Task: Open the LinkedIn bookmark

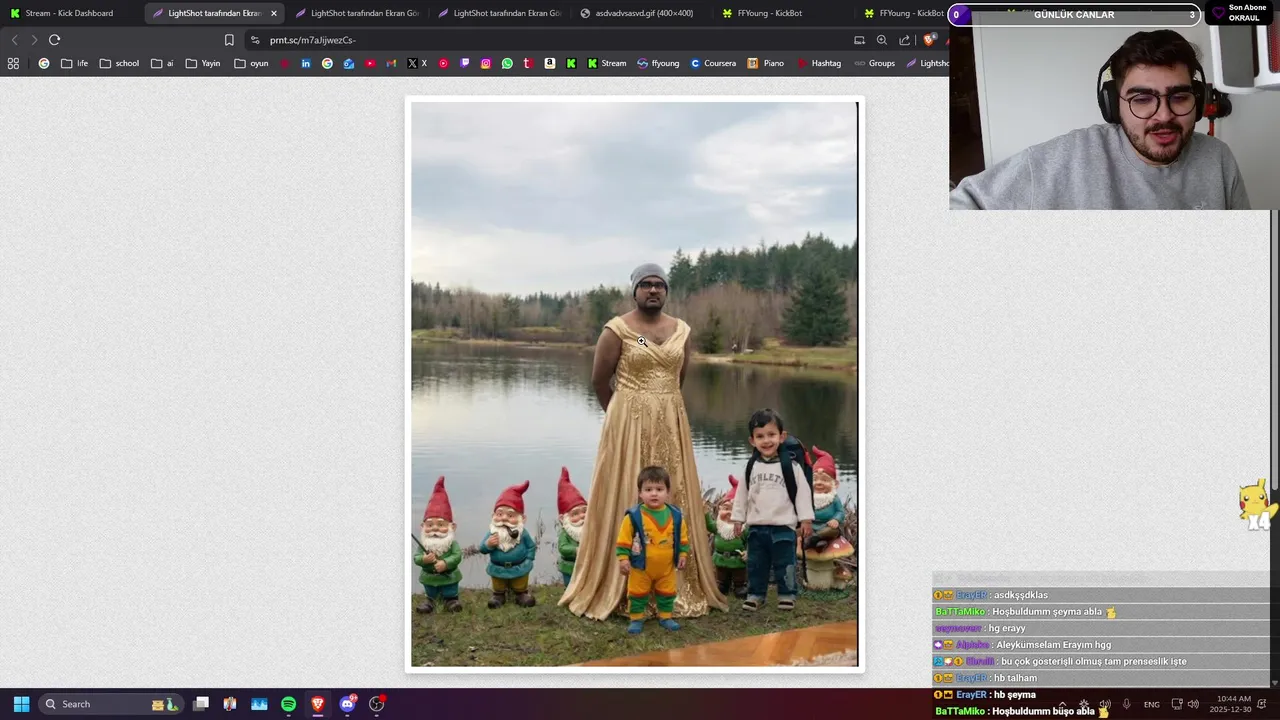Action: (x=306, y=63)
